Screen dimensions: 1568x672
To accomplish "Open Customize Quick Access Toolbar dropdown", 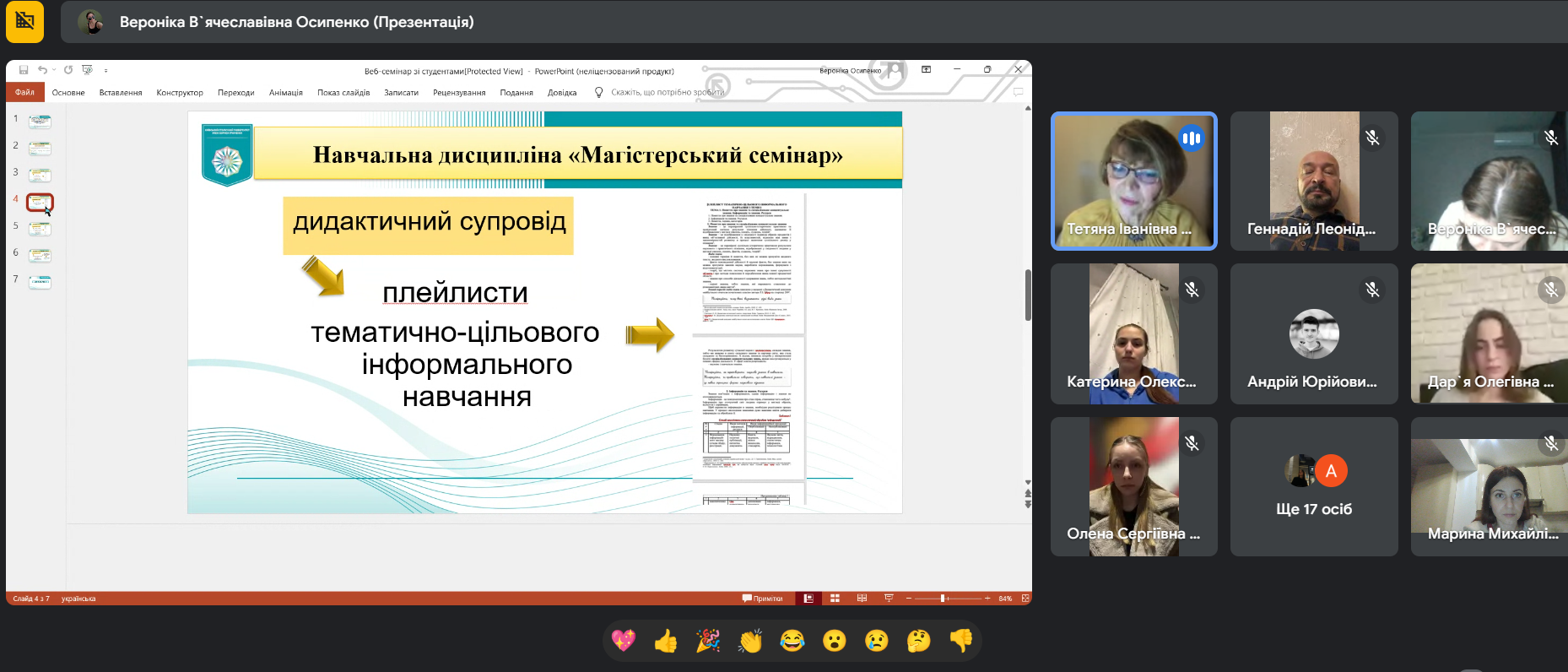I will (105, 71).
